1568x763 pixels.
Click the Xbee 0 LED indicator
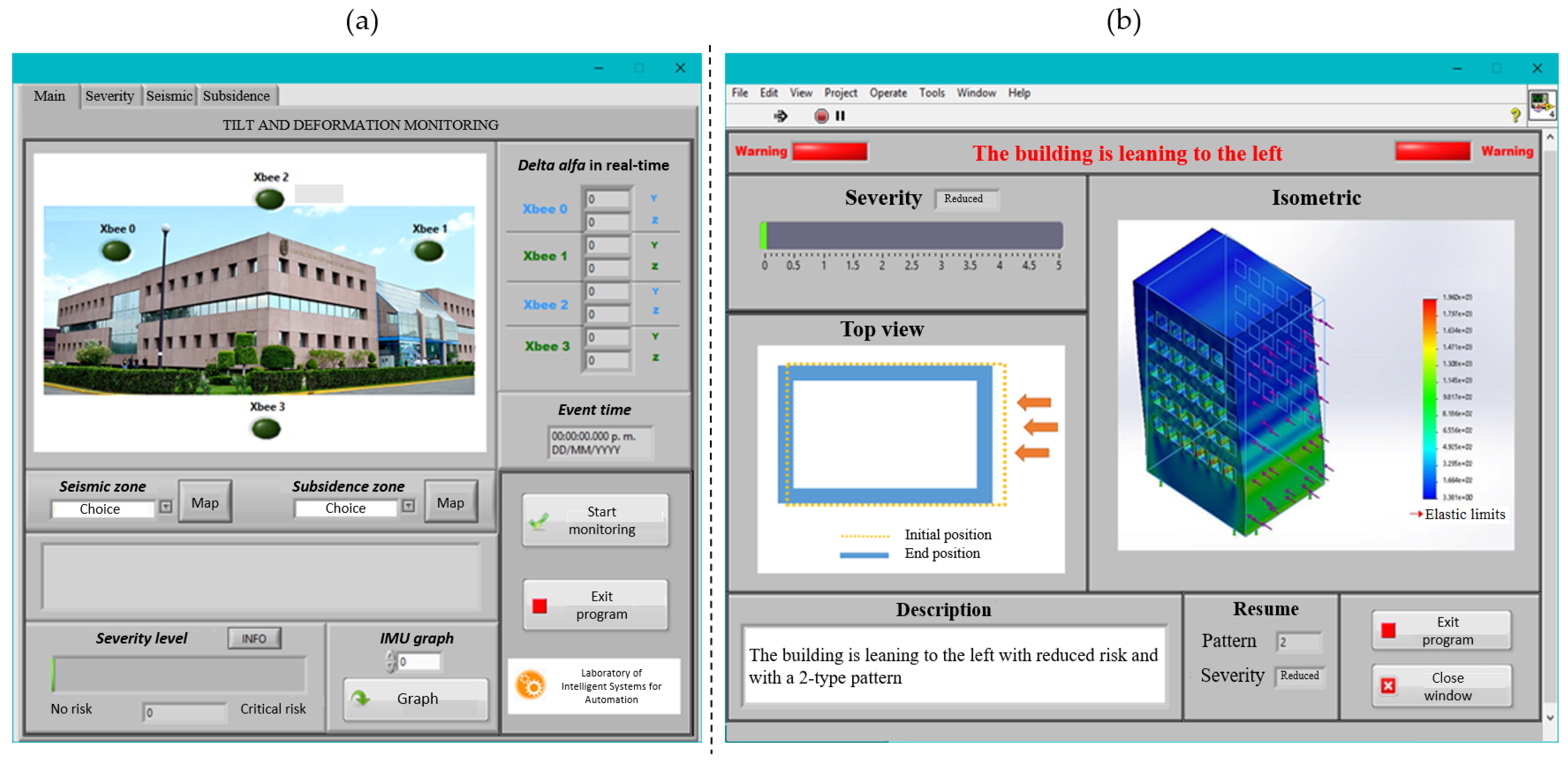(x=116, y=251)
